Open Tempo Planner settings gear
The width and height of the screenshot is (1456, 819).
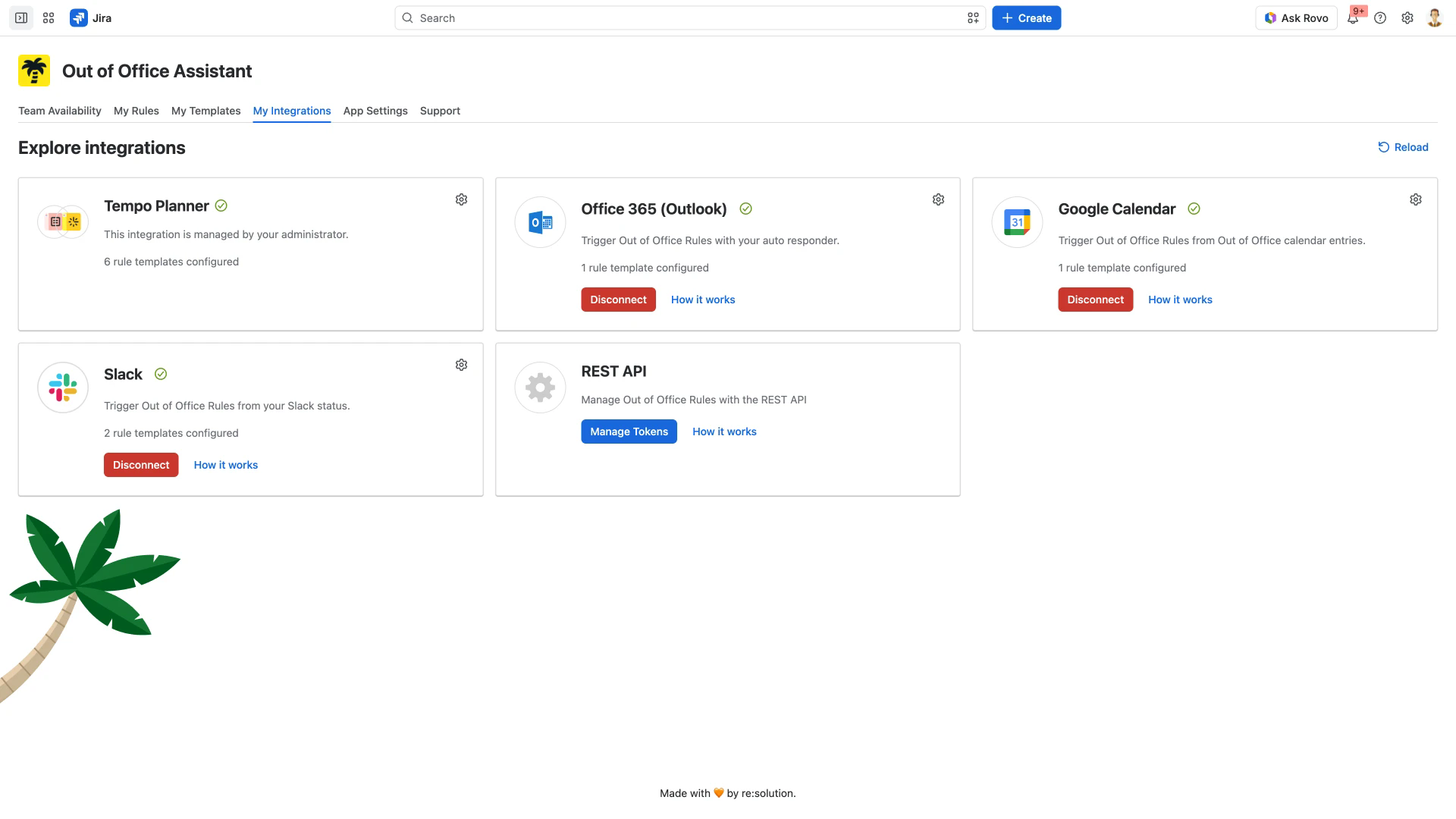(x=461, y=199)
